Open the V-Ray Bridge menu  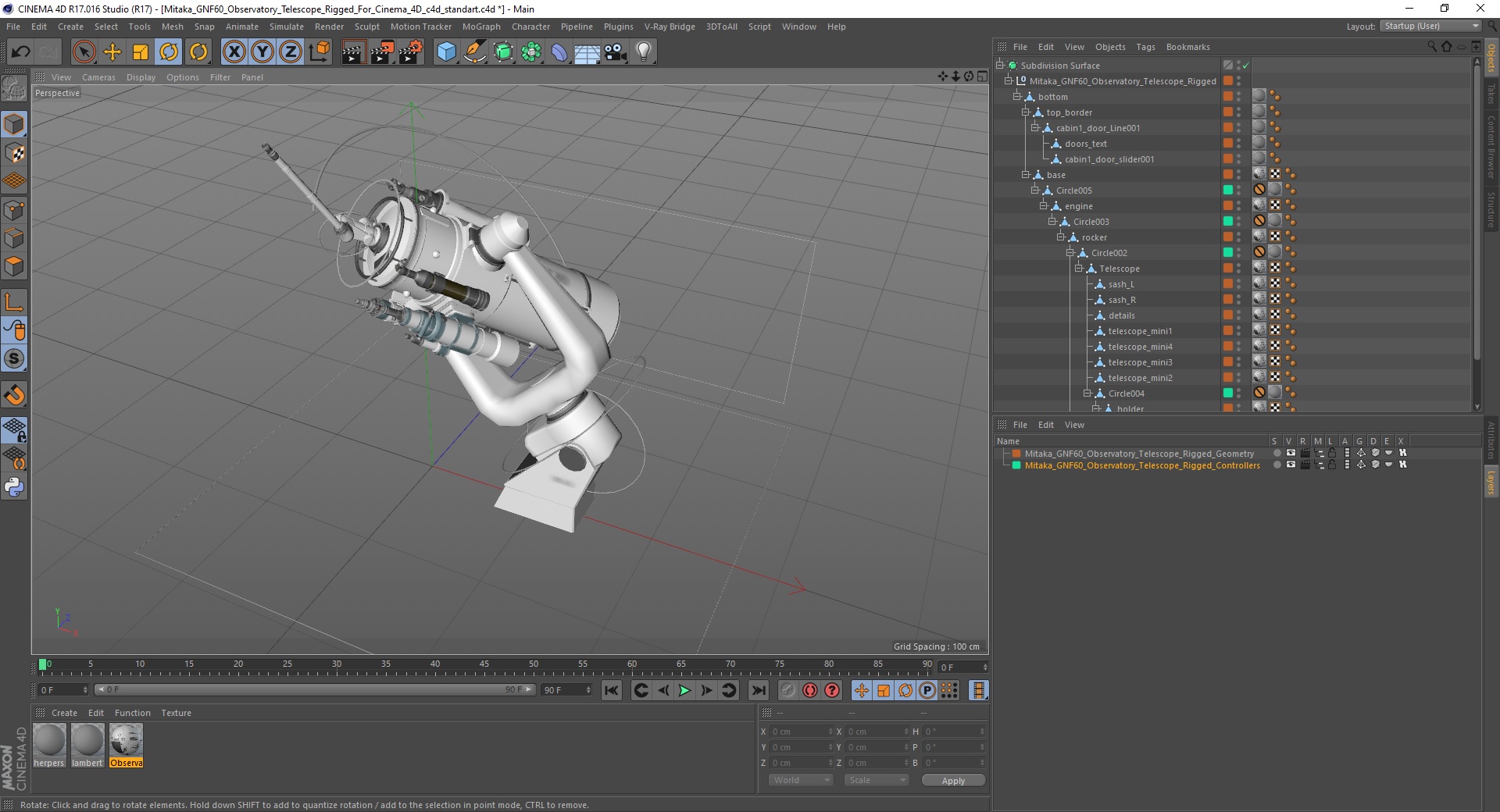click(x=670, y=27)
